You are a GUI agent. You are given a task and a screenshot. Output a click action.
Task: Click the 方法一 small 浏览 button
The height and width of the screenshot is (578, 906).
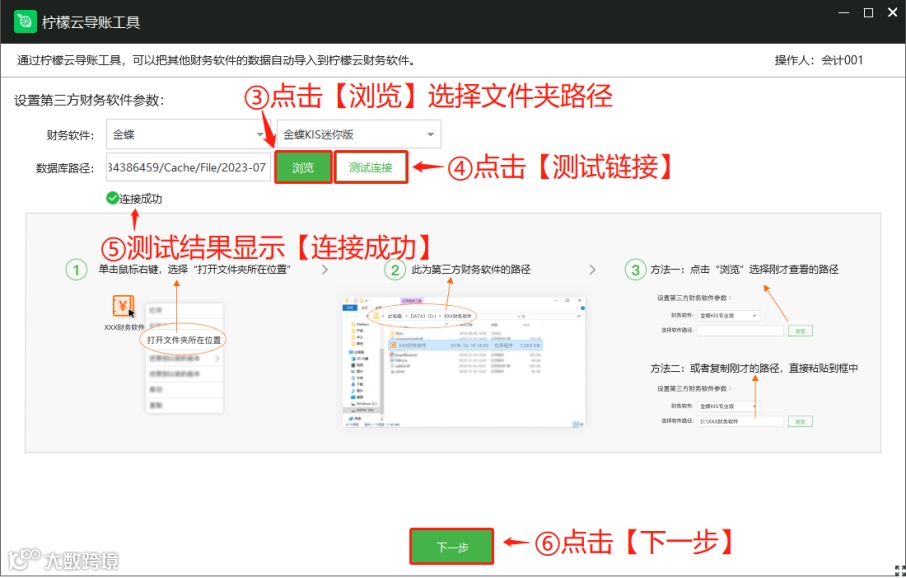[x=800, y=331]
